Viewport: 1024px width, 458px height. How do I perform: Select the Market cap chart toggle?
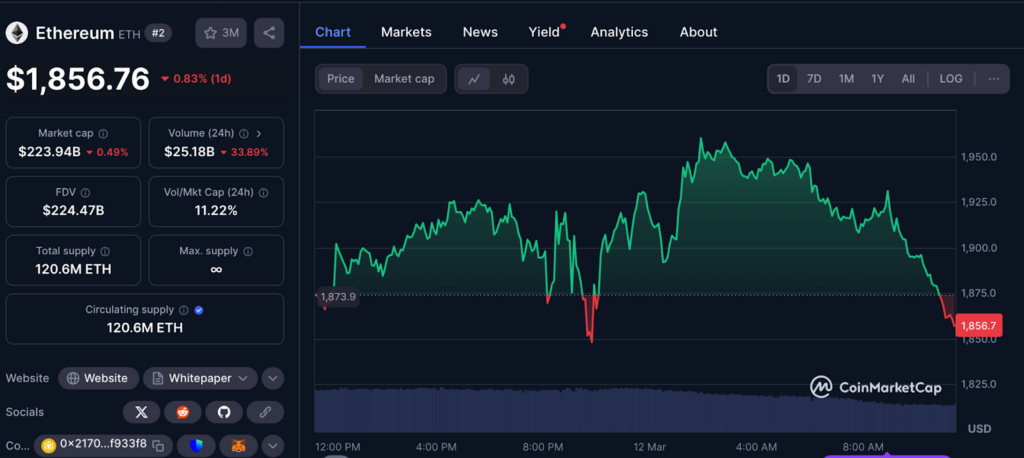click(x=404, y=79)
